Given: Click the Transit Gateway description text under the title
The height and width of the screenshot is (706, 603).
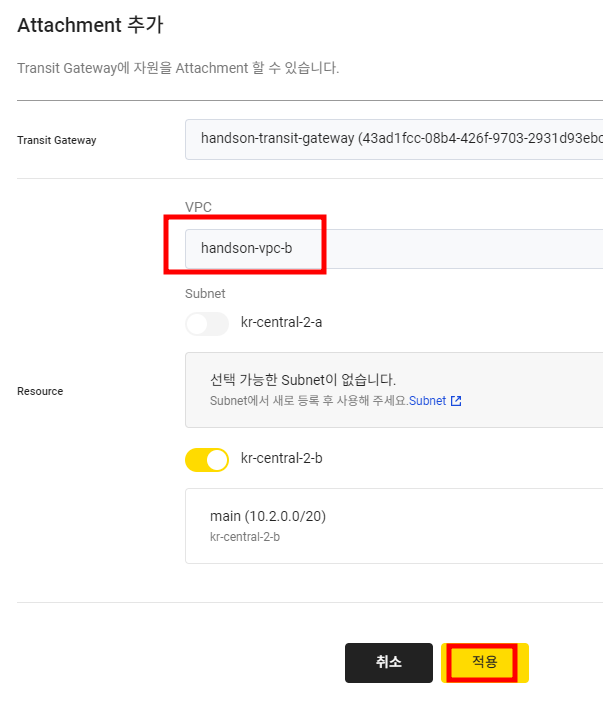Looking at the screenshot, I should [178, 69].
